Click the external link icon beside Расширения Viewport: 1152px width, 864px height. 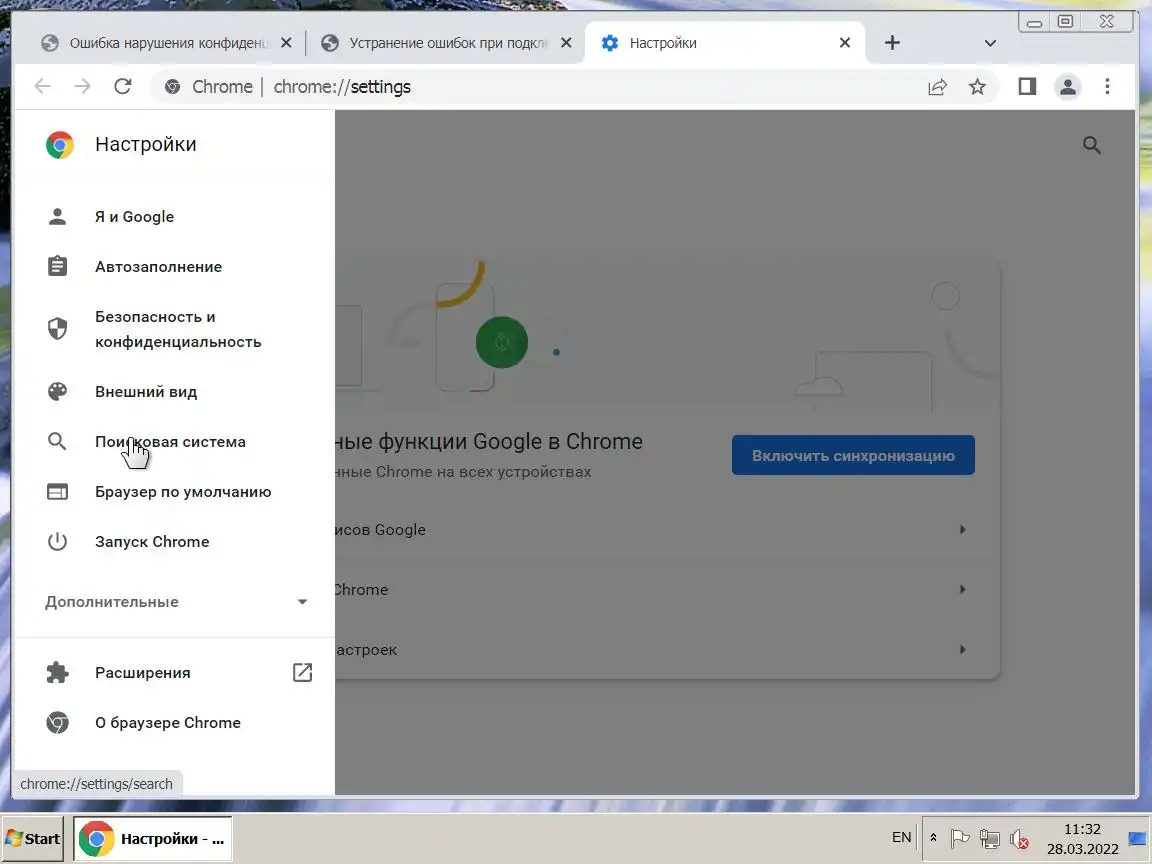303,672
